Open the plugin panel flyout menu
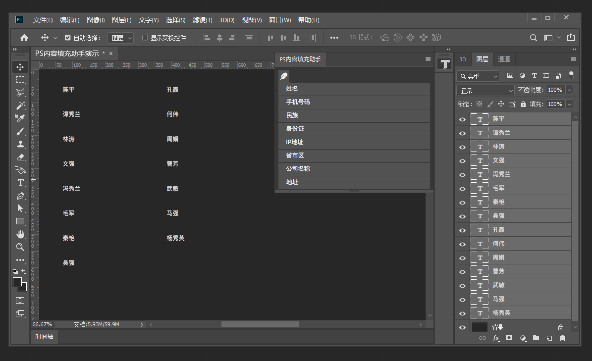Image resolution: width=592 pixels, height=361 pixels. (x=428, y=59)
